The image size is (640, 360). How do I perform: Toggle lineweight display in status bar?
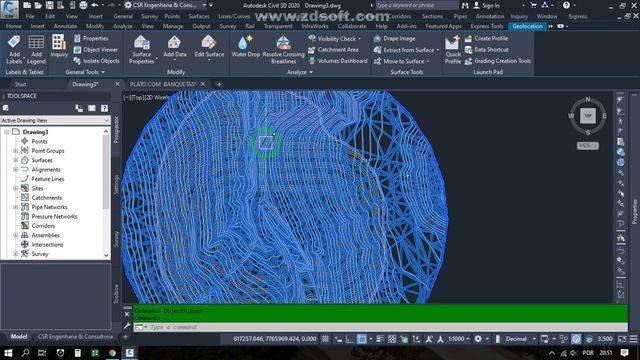pos(380,339)
